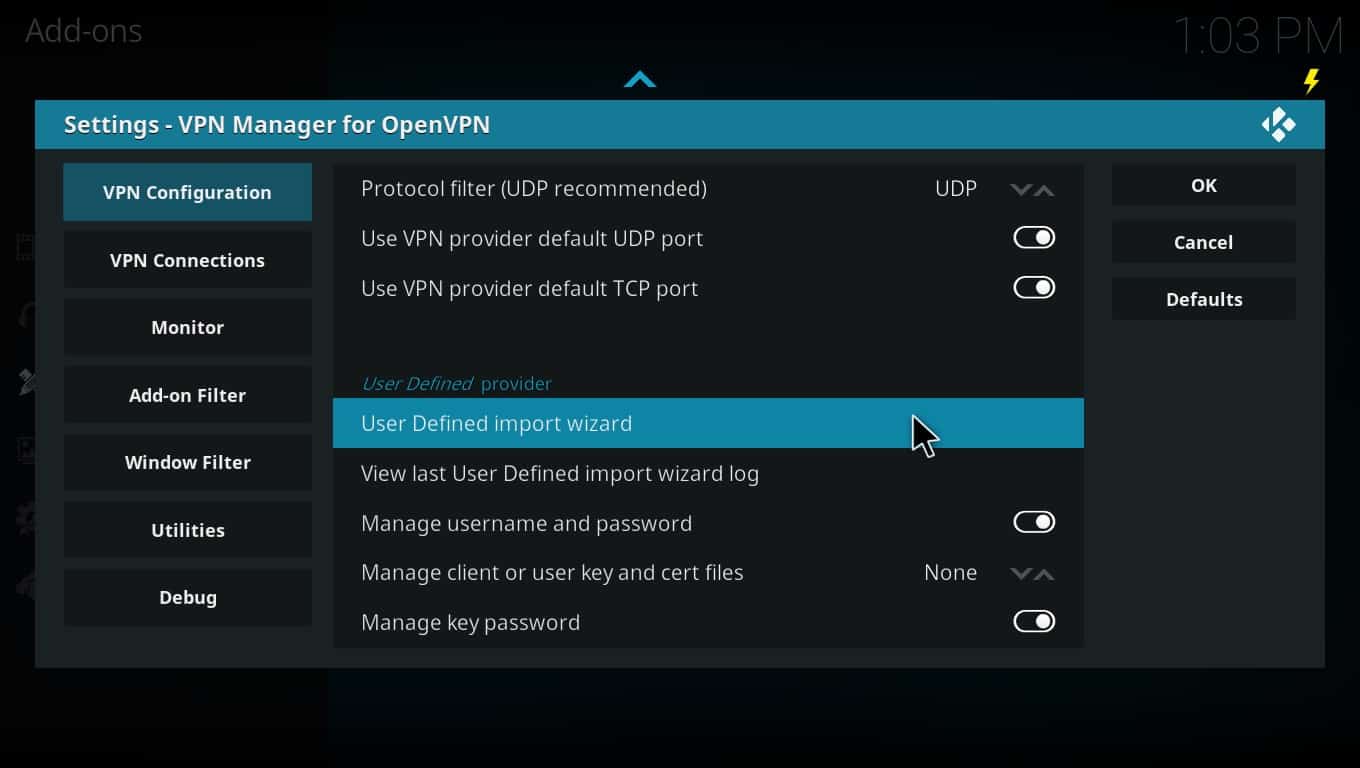Viewport: 1360px width, 768px height.
Task: Click the Kodi logo in the title bar
Action: (1278, 125)
